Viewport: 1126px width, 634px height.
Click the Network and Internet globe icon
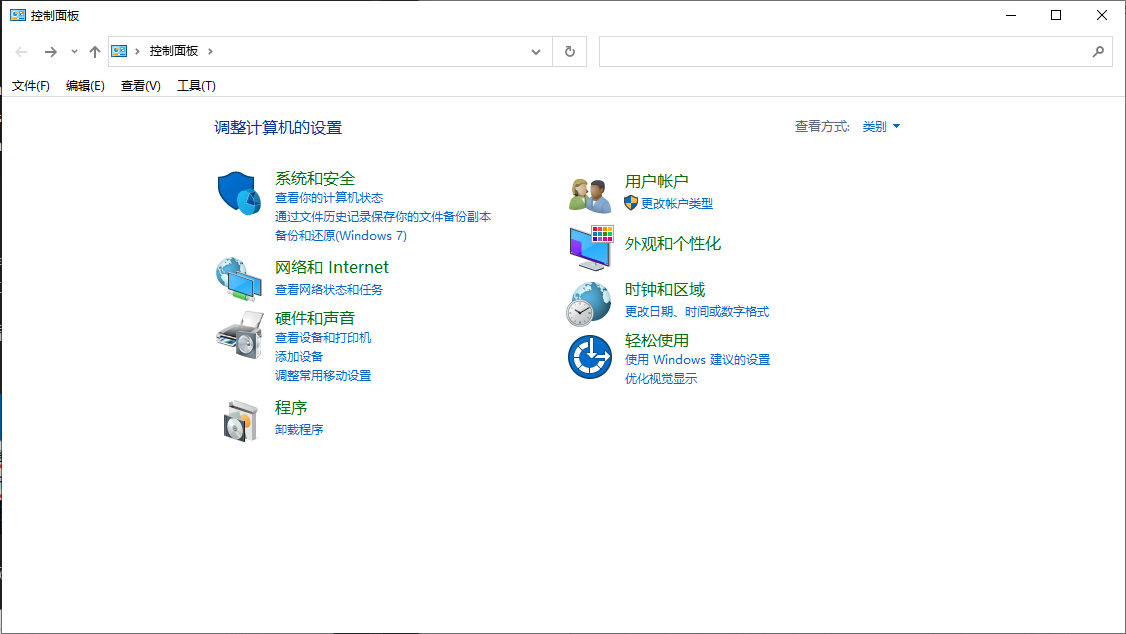pyautogui.click(x=238, y=279)
